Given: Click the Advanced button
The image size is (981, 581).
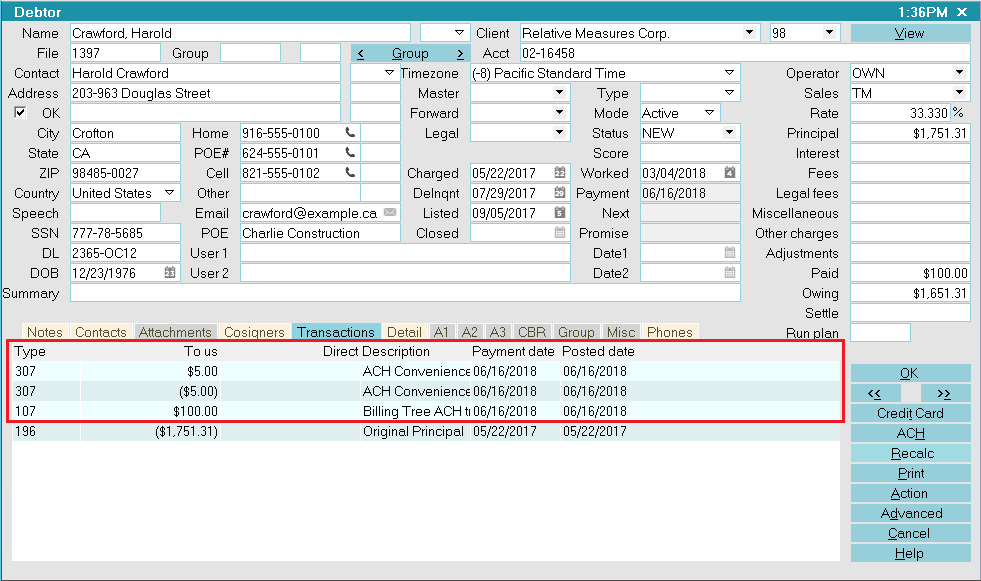Looking at the screenshot, I should pos(910,513).
